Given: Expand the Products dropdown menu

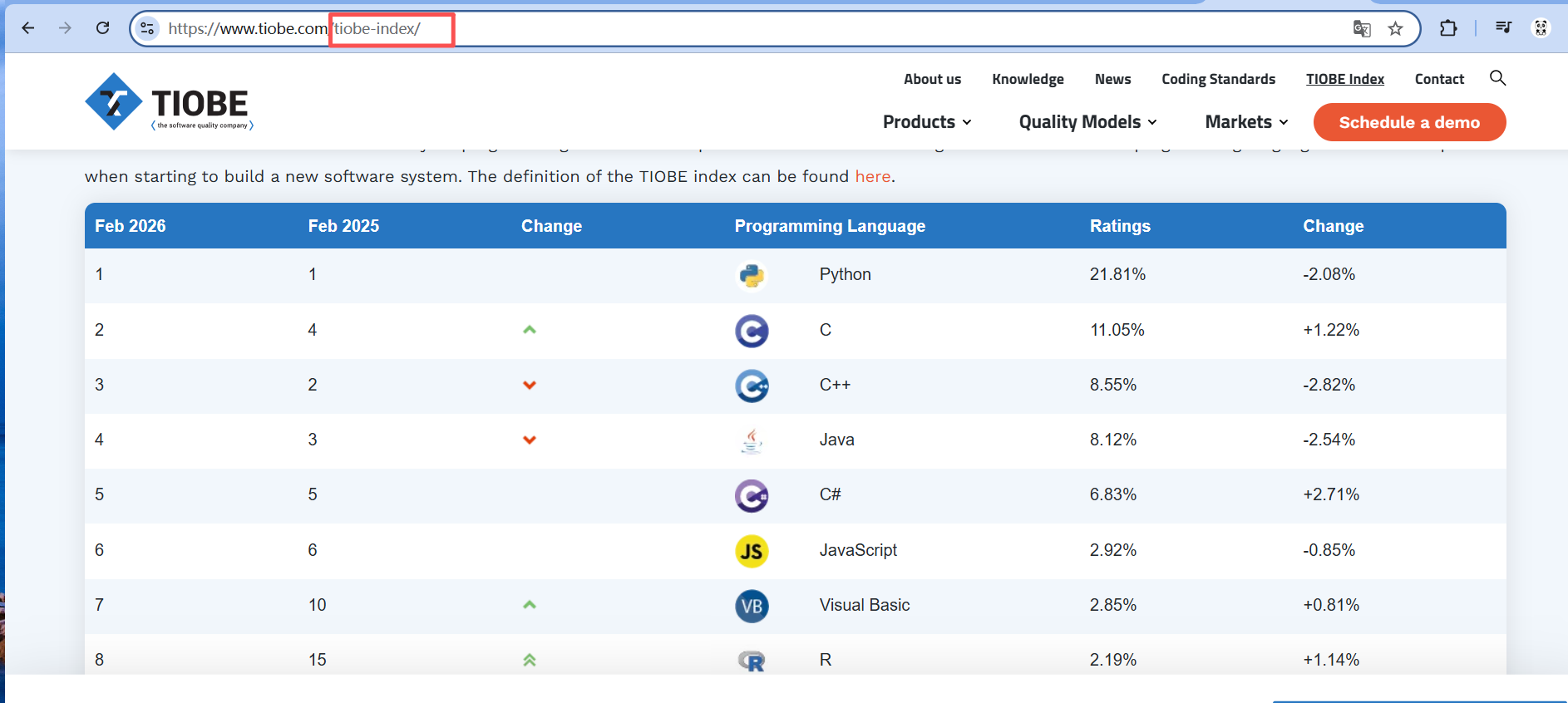Looking at the screenshot, I should point(927,122).
